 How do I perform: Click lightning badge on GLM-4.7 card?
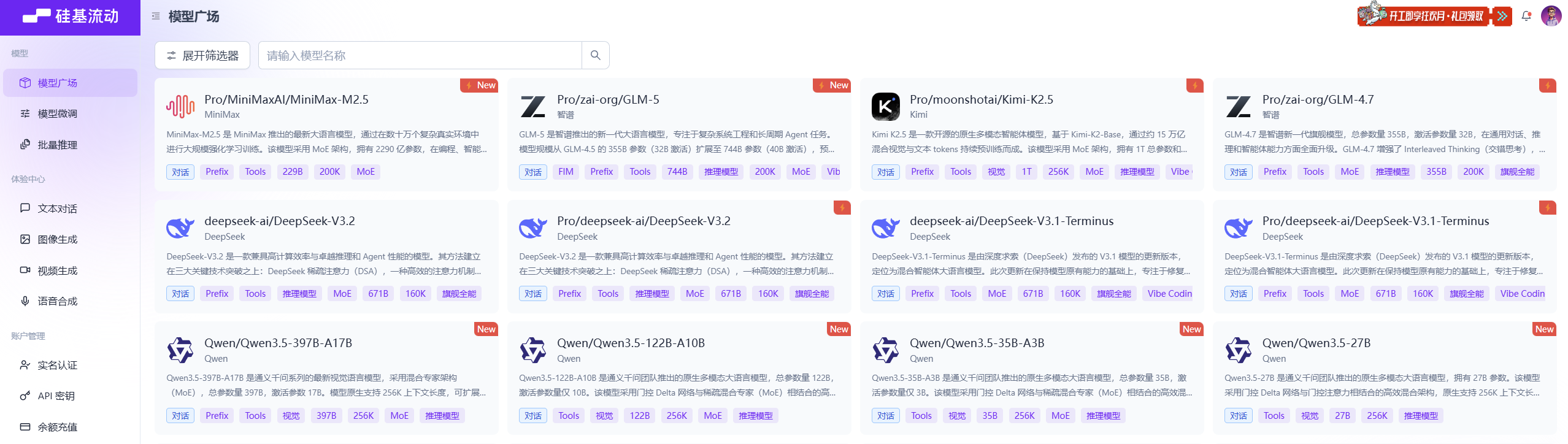pos(1547,85)
